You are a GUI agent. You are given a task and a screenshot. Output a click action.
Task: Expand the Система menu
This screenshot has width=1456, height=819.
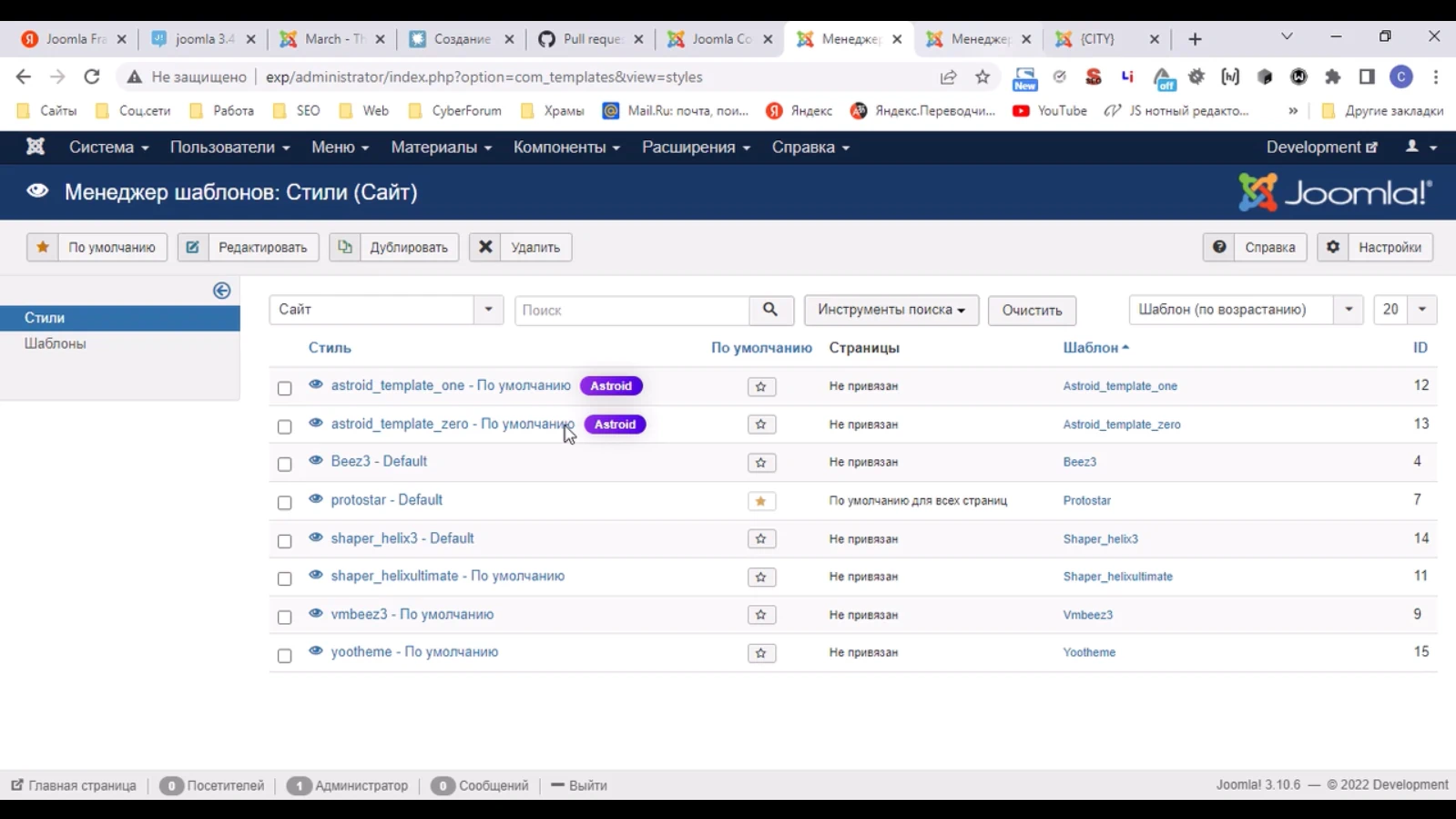point(108,147)
